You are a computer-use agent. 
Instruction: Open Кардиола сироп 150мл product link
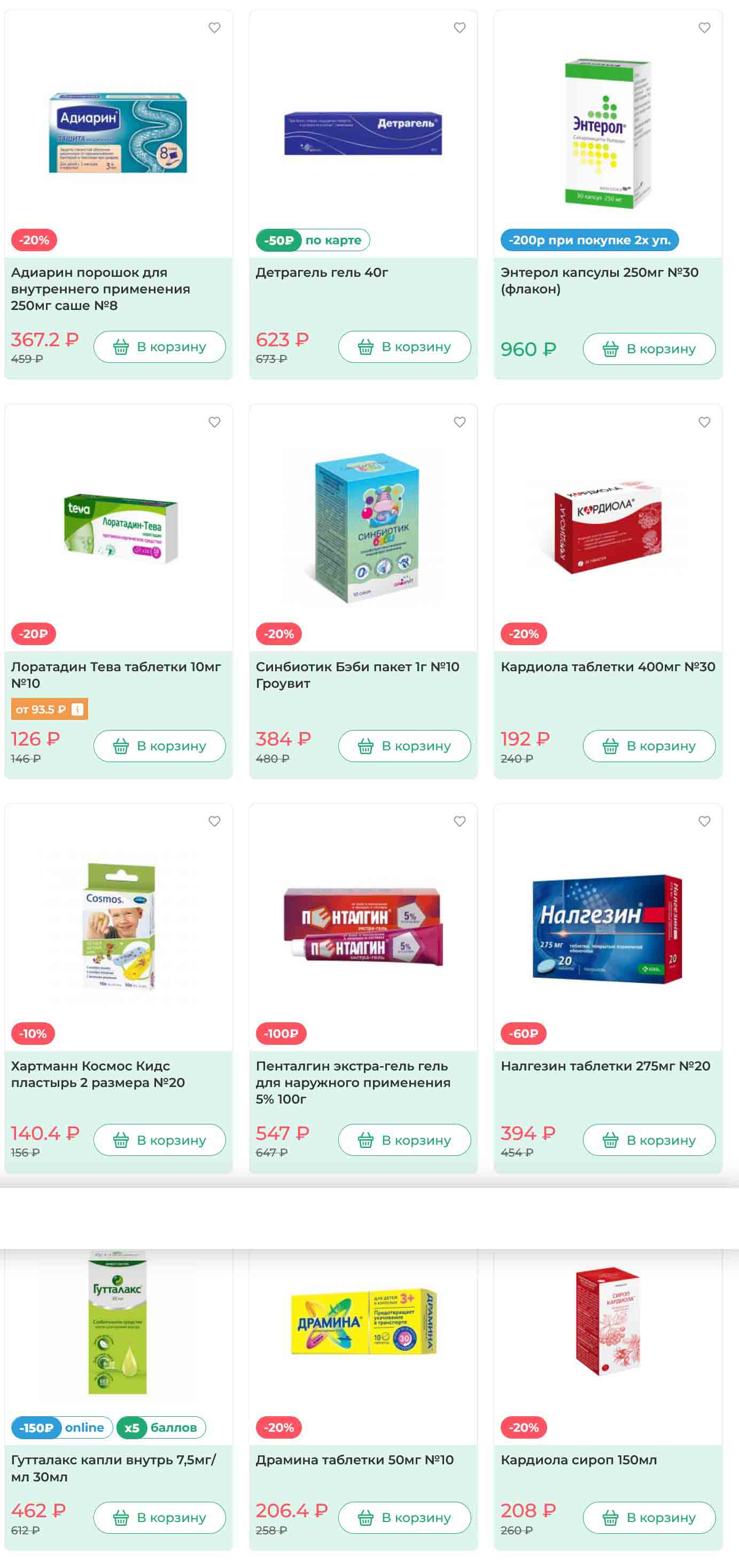[578, 1460]
